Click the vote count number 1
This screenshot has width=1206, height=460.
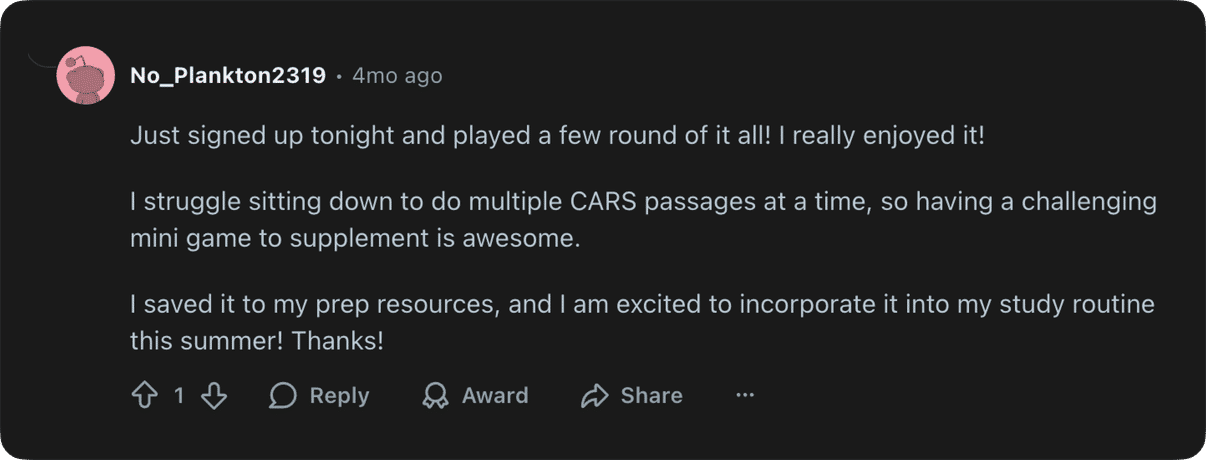coord(179,396)
